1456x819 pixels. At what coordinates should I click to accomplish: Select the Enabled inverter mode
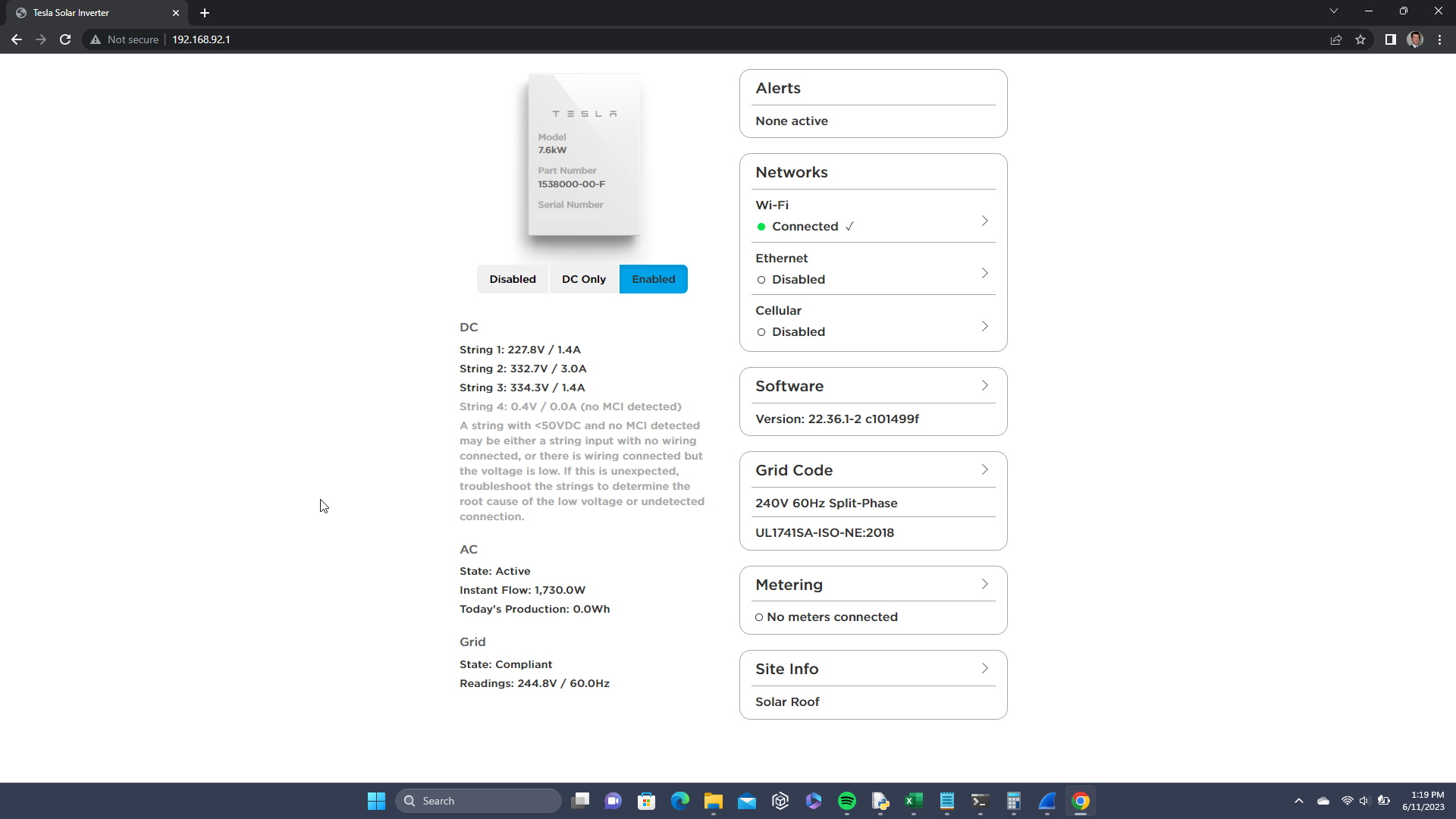(653, 279)
